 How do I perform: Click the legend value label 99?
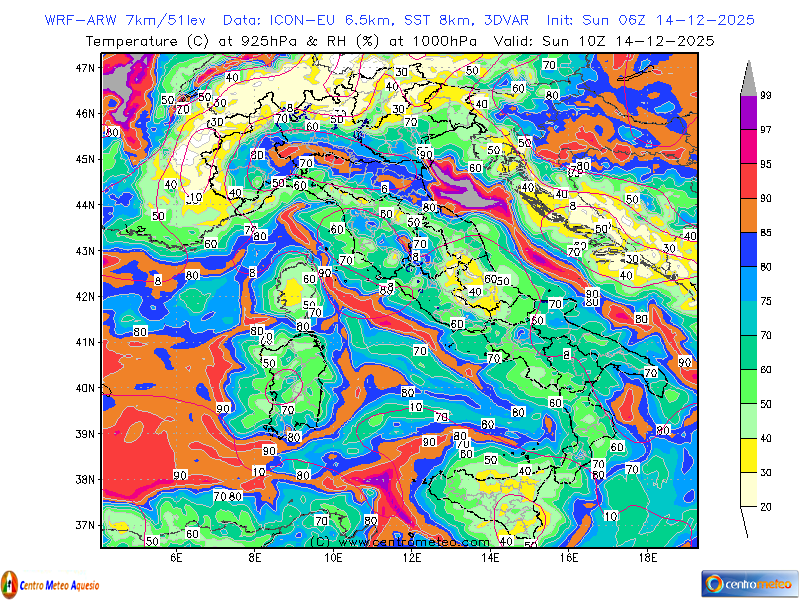pyautogui.click(x=766, y=95)
